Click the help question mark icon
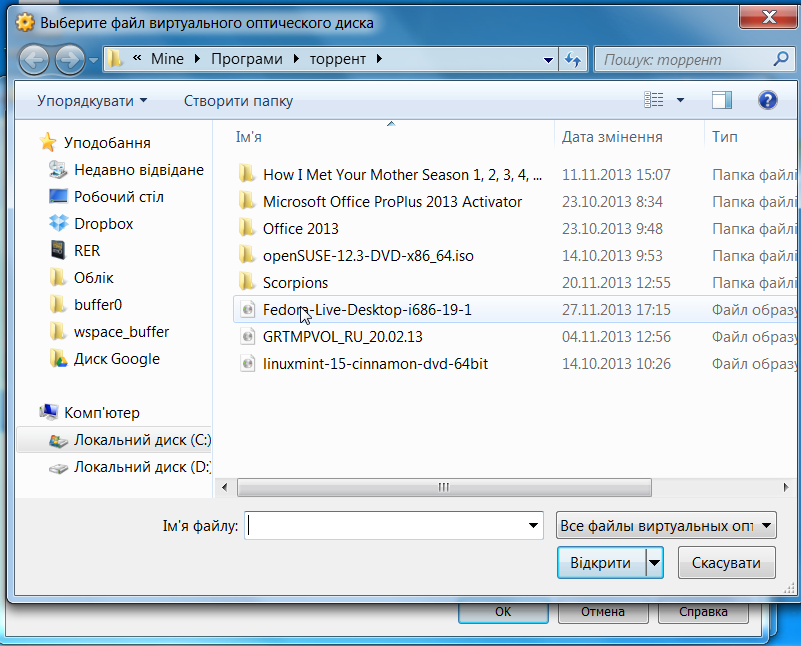Viewport: 801px width, 646px height. [767, 100]
